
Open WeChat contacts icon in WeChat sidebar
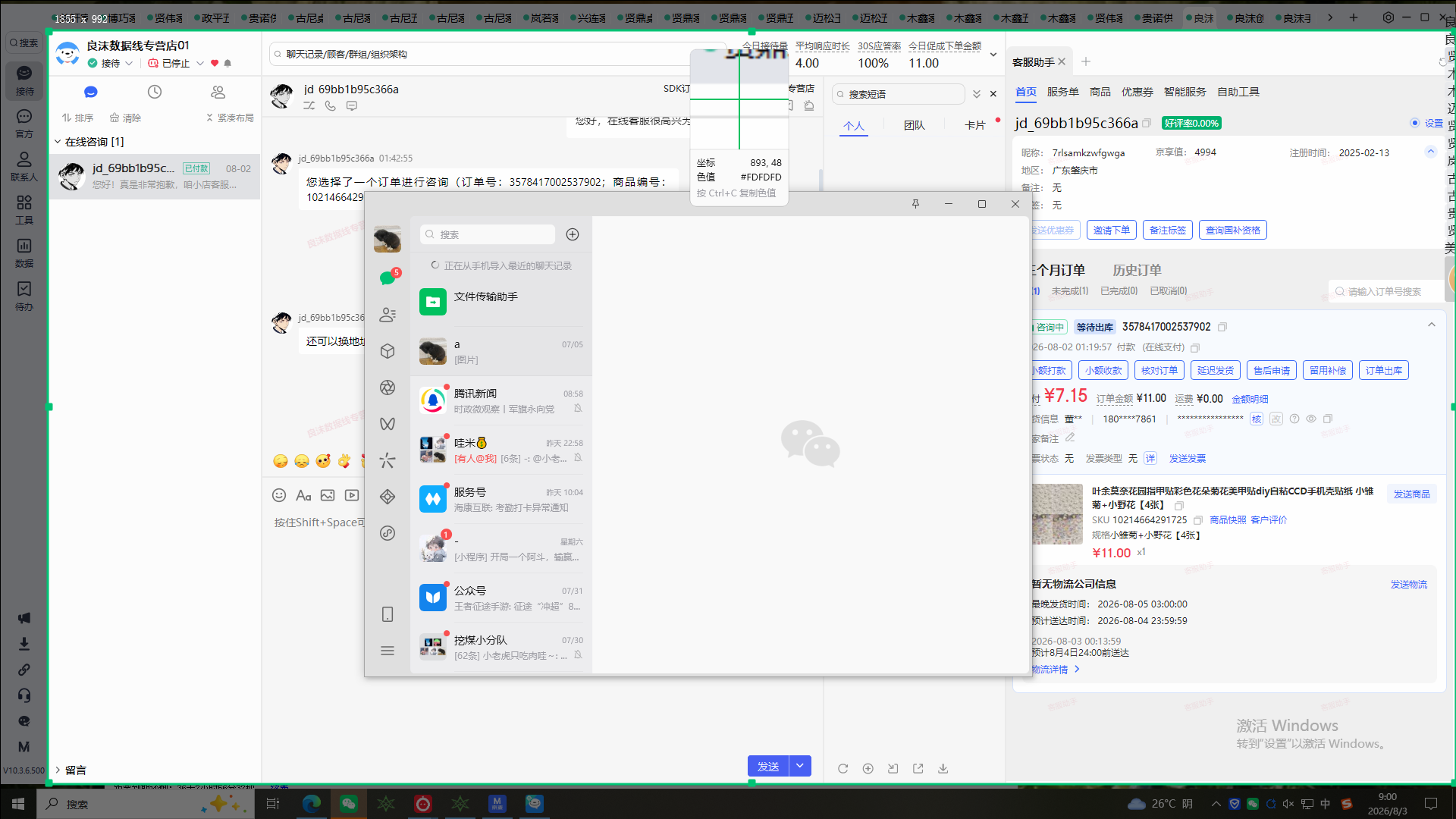pos(388,315)
